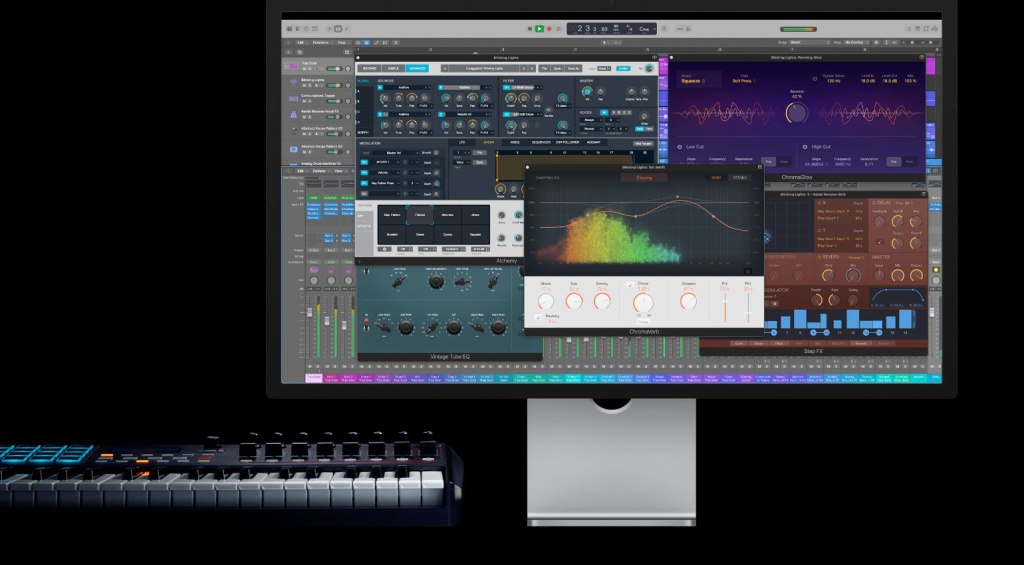Select the GLOBAL source tab in Alchemy
Screen dimensions: 1024x565
pyautogui.click(x=364, y=80)
